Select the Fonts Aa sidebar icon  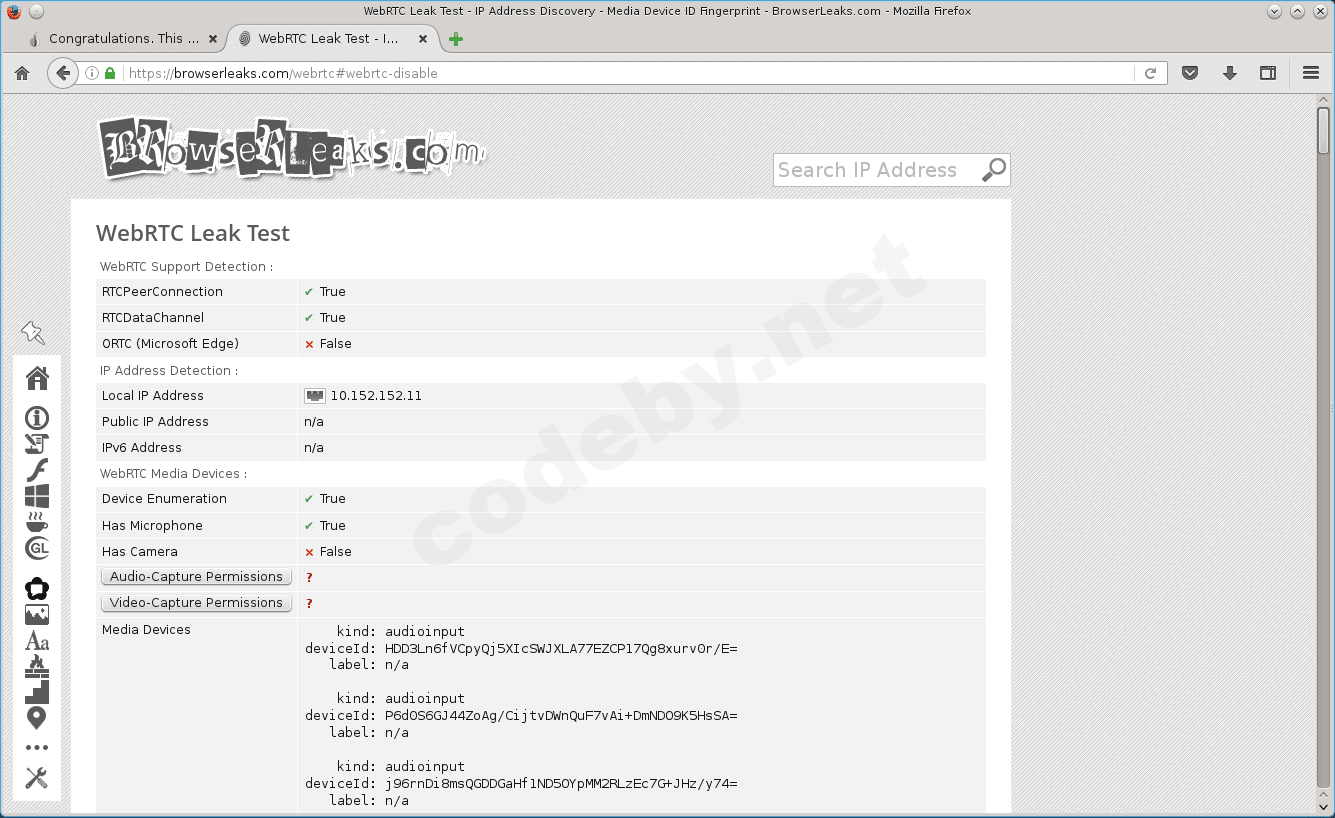(37, 640)
